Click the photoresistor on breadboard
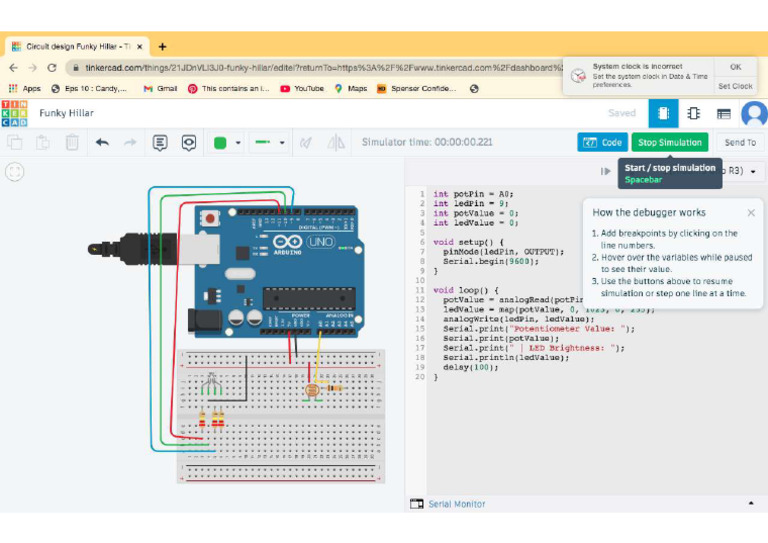The width and height of the screenshot is (768, 543). [312, 391]
